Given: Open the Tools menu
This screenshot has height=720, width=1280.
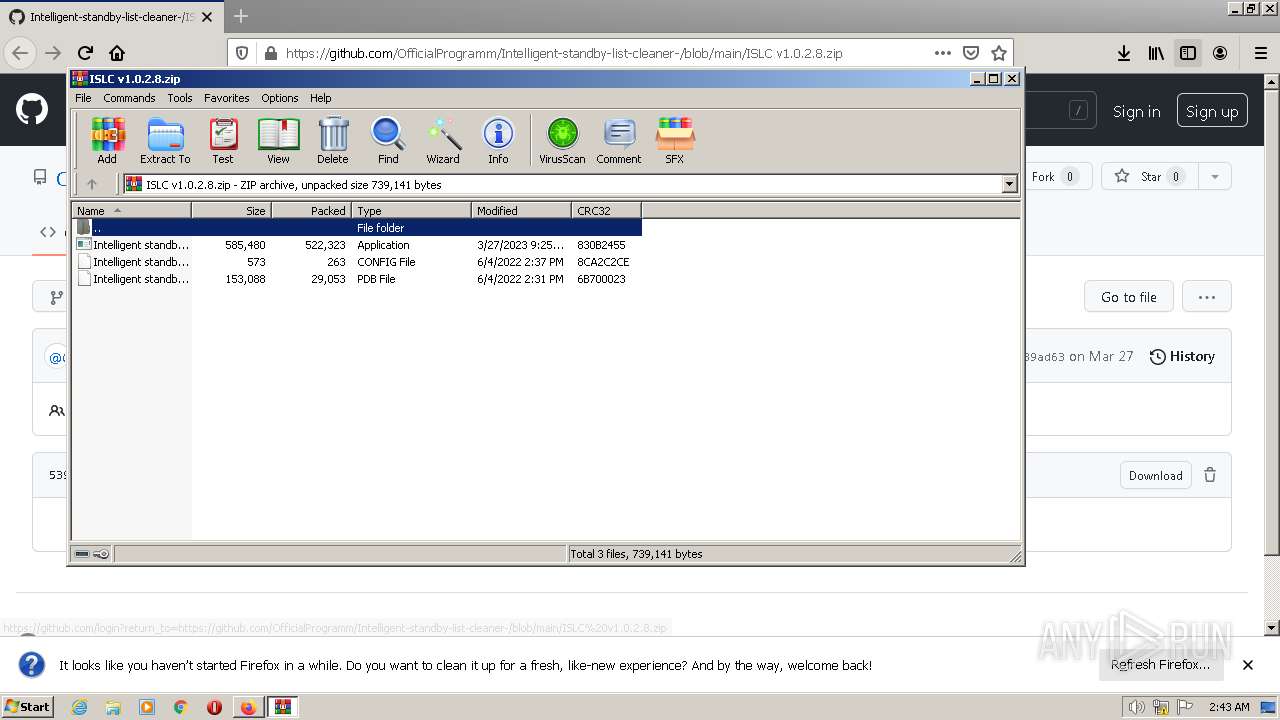Looking at the screenshot, I should coord(180,98).
